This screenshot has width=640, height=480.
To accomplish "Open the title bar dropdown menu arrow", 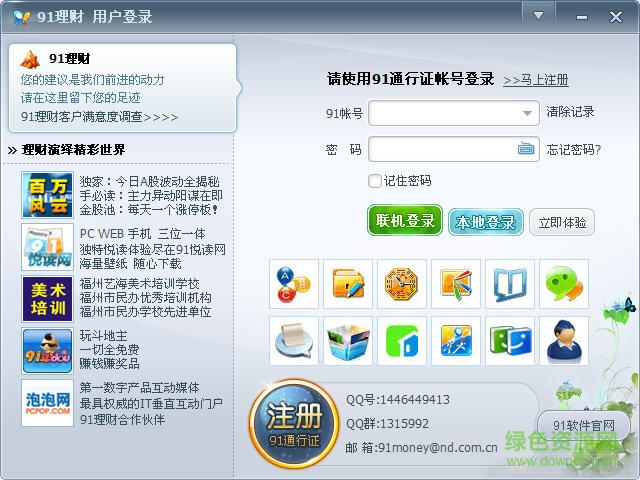I will coord(539,16).
